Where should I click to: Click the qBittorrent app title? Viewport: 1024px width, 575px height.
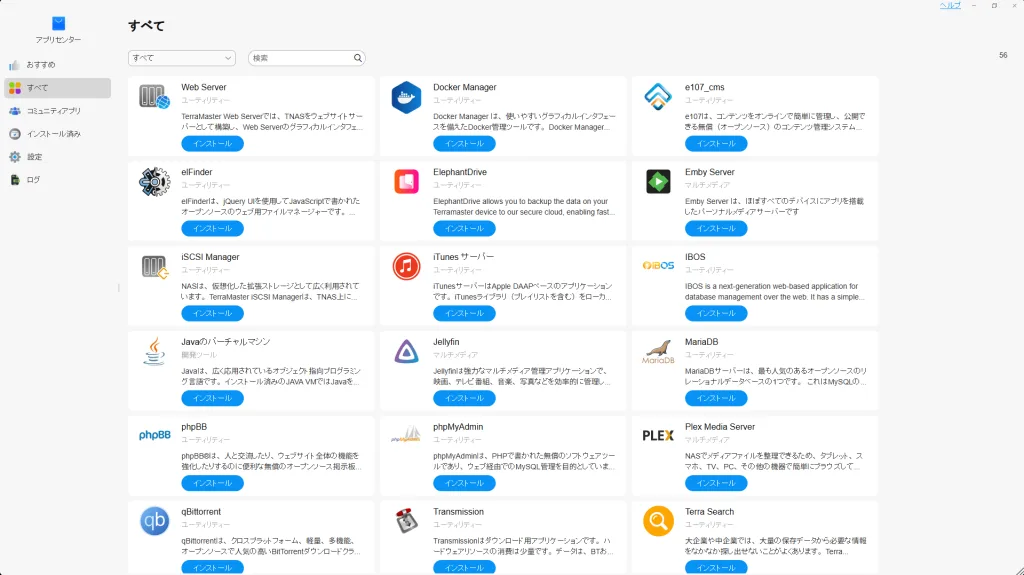201,512
